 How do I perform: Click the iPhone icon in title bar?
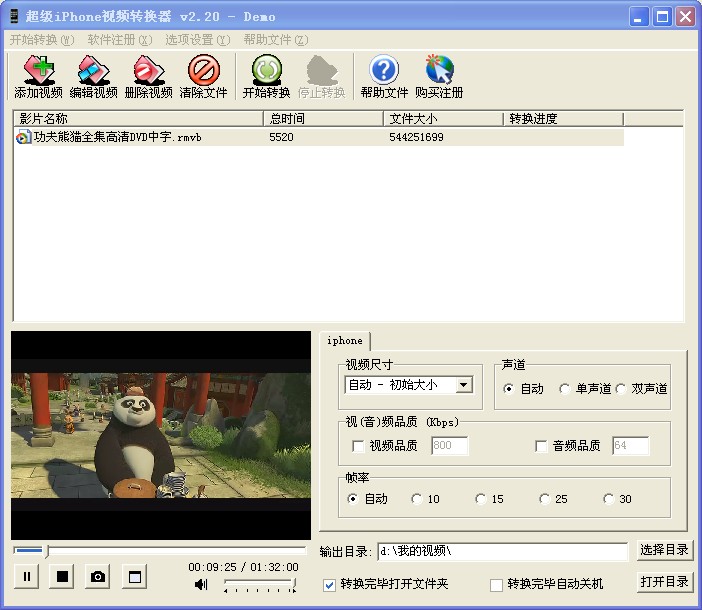14,16
